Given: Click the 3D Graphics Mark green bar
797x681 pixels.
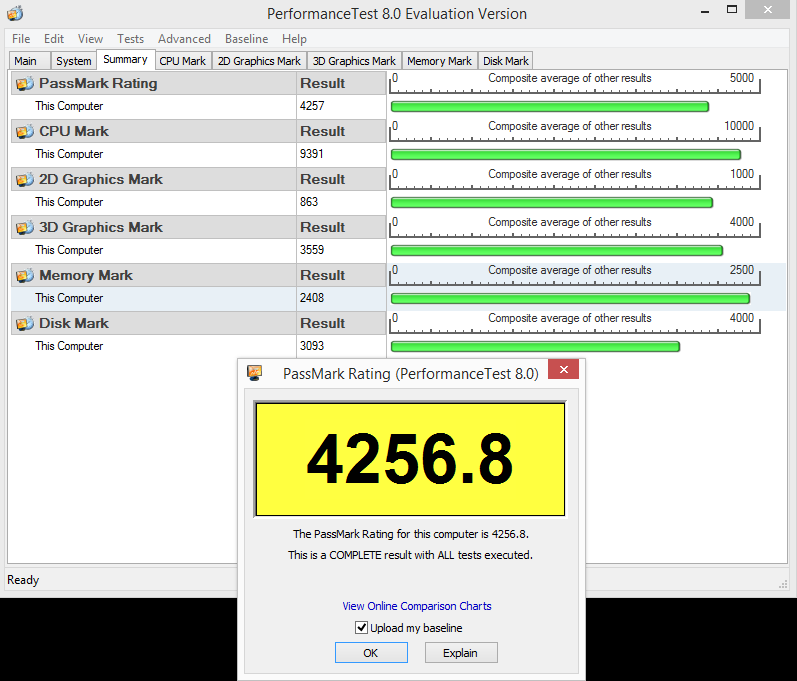Looking at the screenshot, I should click(x=557, y=251).
